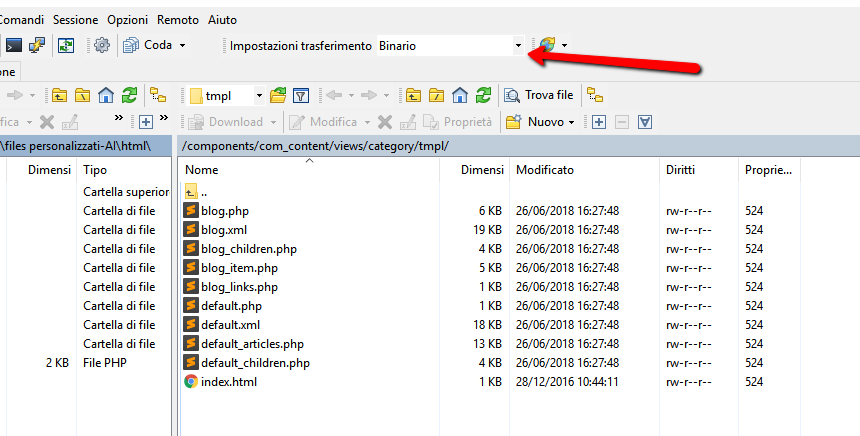Click the remote panel filter icon
The width and height of the screenshot is (860, 436).
click(300, 96)
